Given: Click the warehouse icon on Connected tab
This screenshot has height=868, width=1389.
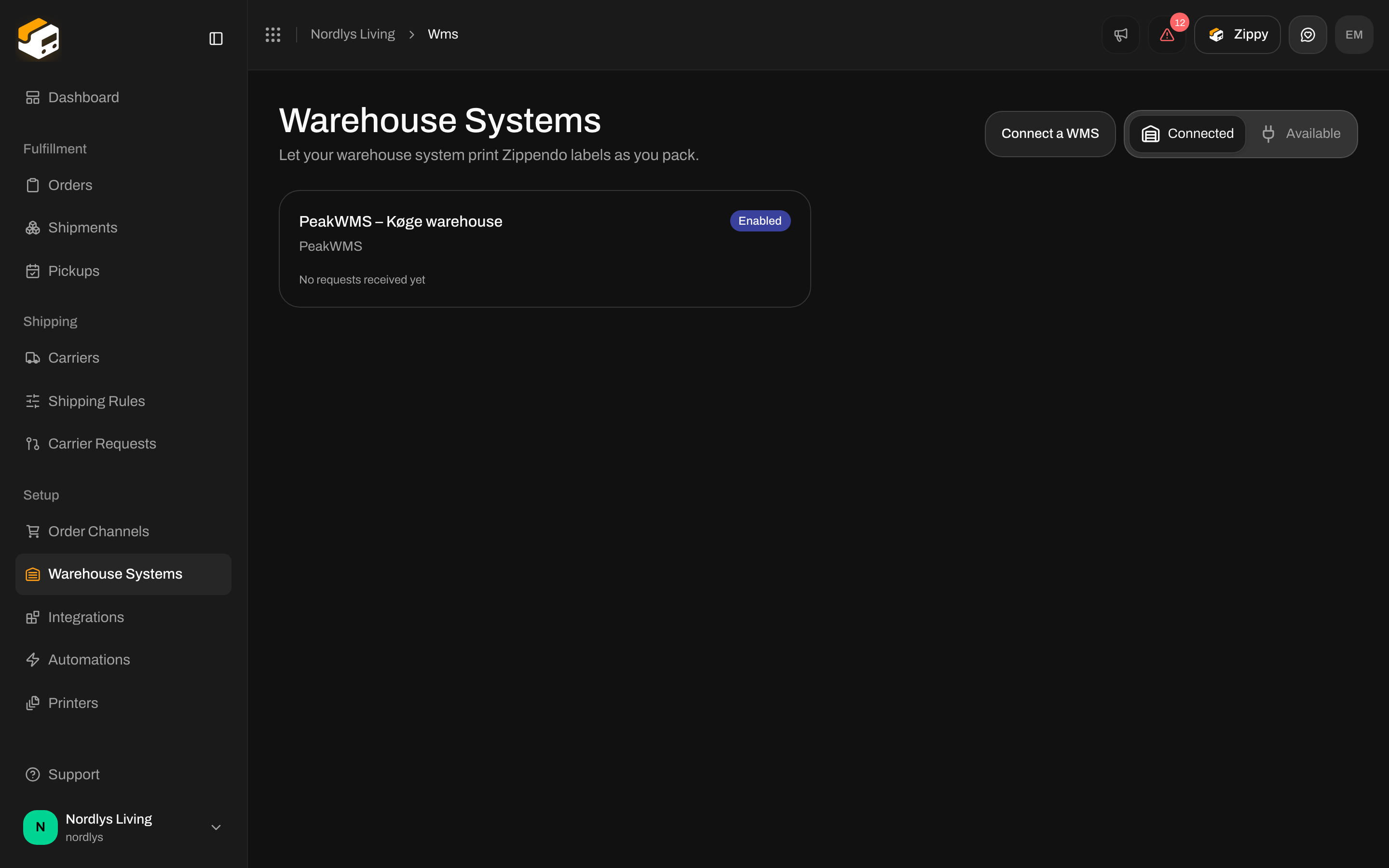Looking at the screenshot, I should coord(1151,134).
